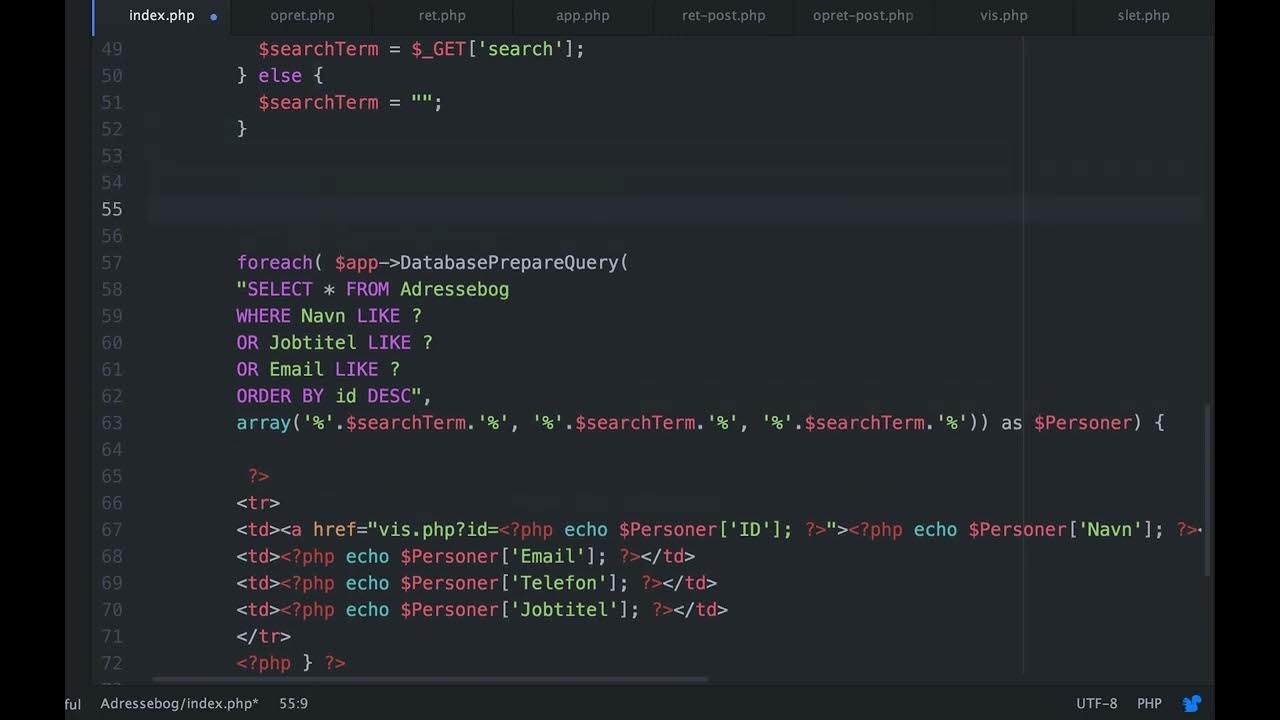Click the 55:9 line and column indicator
The width and height of the screenshot is (1280, 720).
point(293,703)
